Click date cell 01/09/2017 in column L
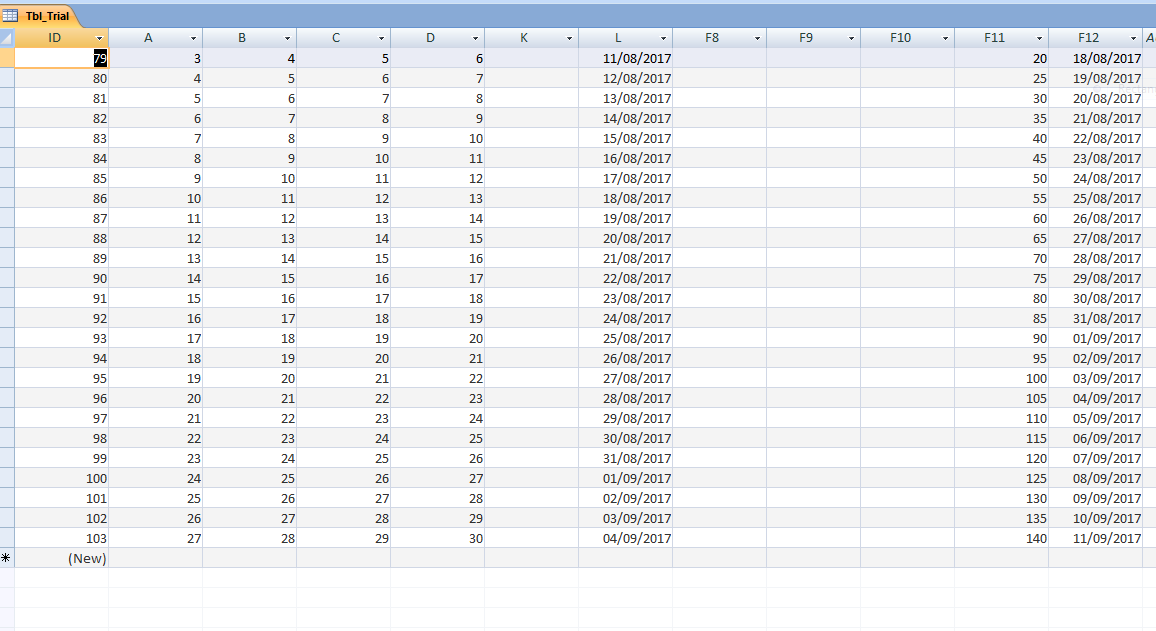Image resolution: width=1156 pixels, height=631 pixels. click(x=626, y=478)
